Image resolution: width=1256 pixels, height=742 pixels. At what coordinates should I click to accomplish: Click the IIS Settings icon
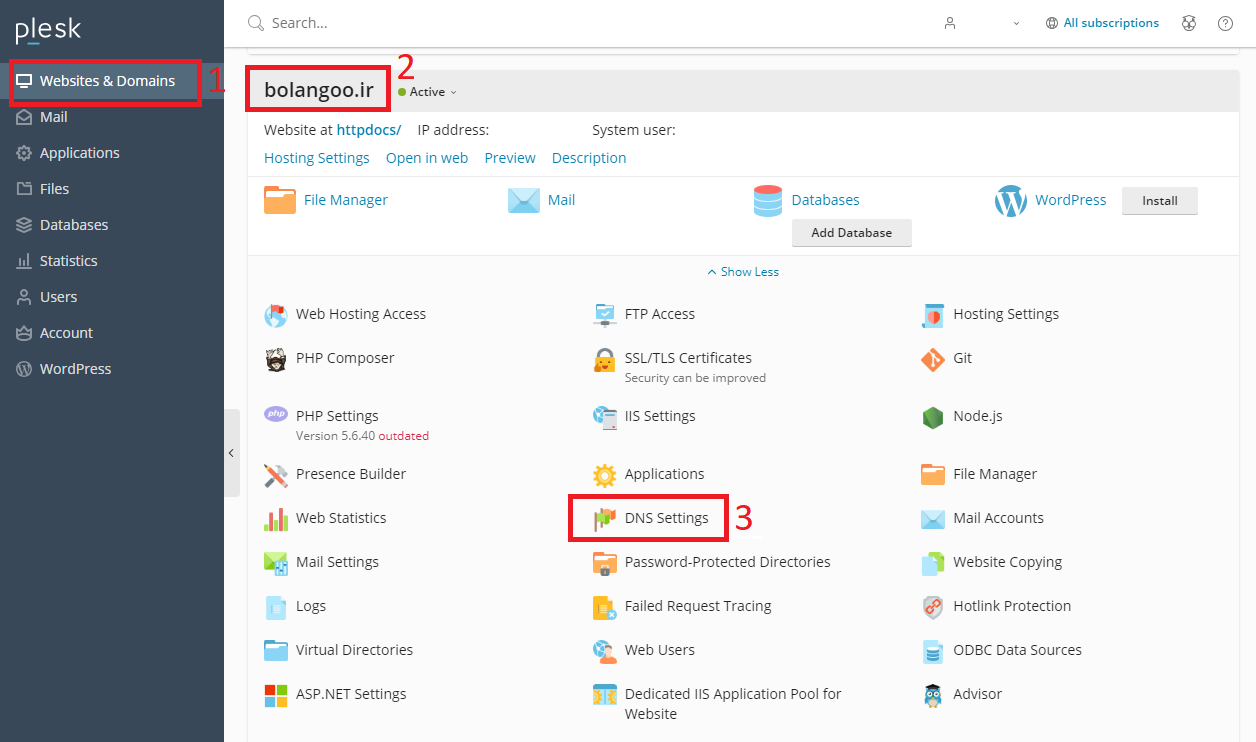coord(604,417)
